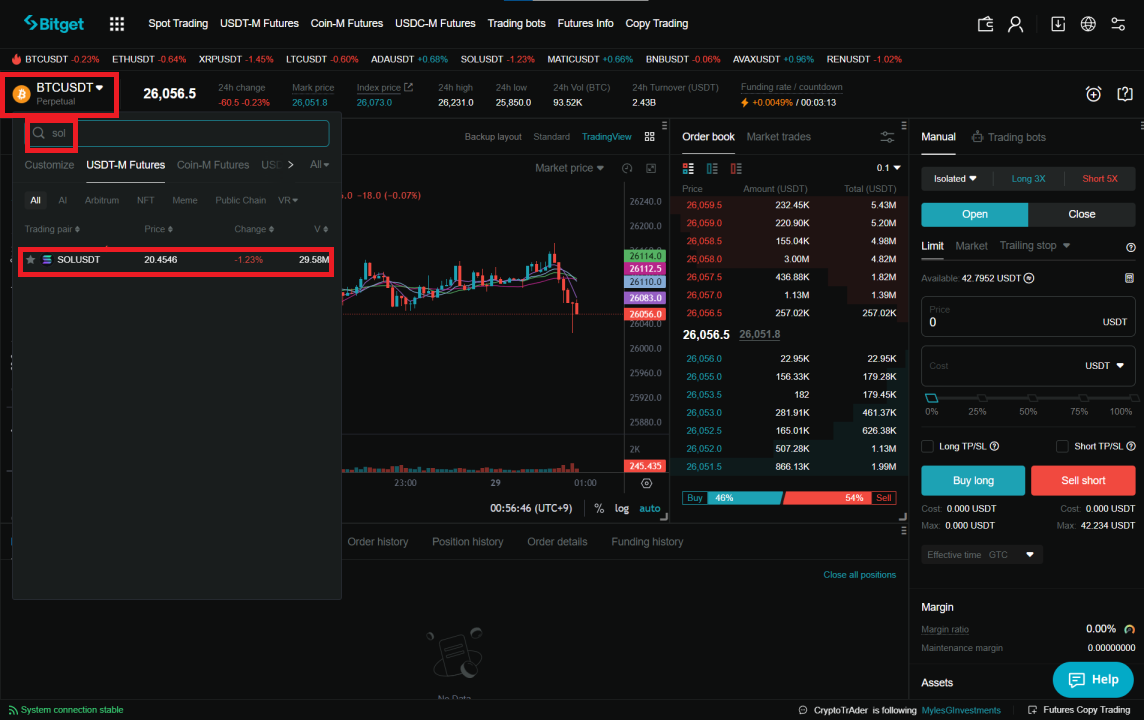Viewport: 1144px width, 720px height.
Task: Open the Isolated margin mode dropdown
Action: (x=954, y=179)
